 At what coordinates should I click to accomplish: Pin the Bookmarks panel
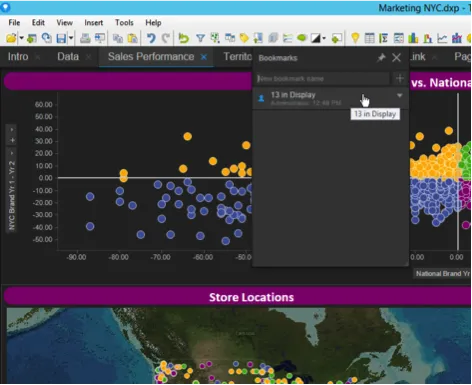(381, 57)
